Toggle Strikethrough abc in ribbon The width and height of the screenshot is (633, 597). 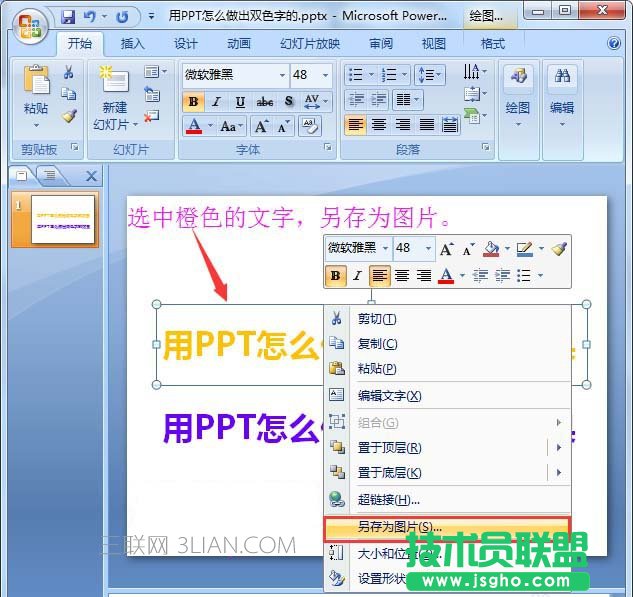(x=265, y=101)
